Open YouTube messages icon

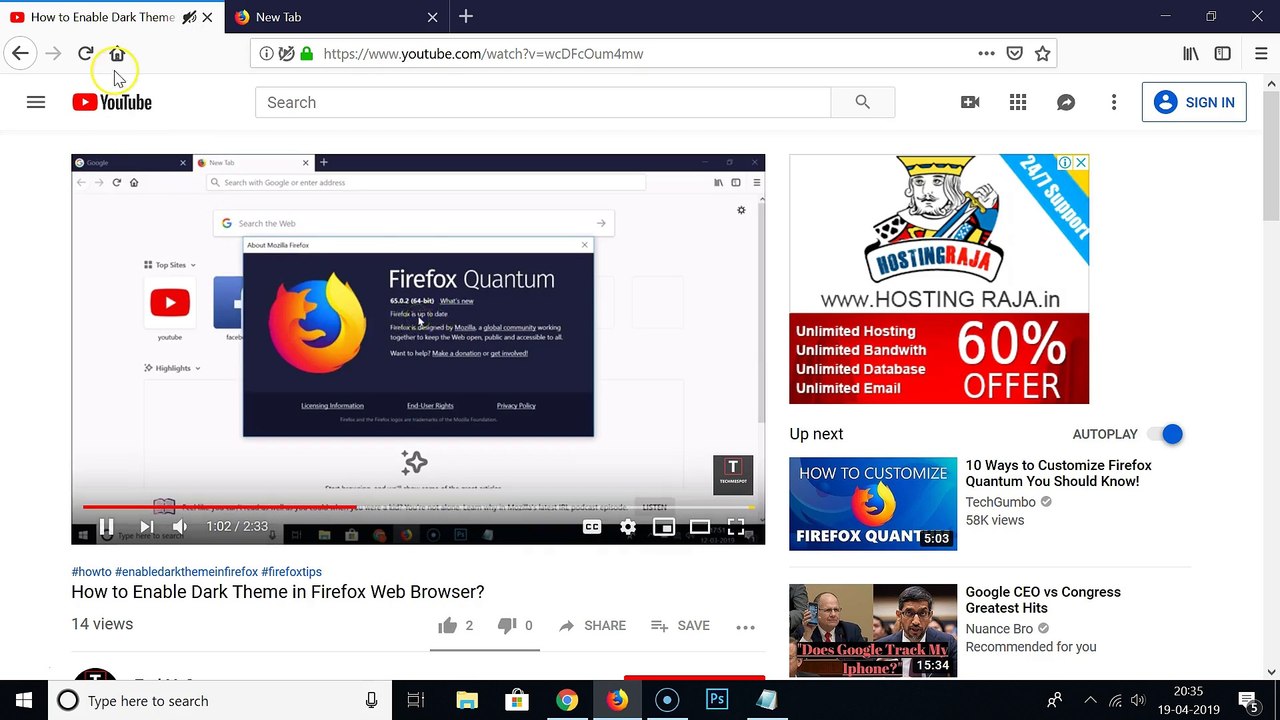(x=1066, y=102)
